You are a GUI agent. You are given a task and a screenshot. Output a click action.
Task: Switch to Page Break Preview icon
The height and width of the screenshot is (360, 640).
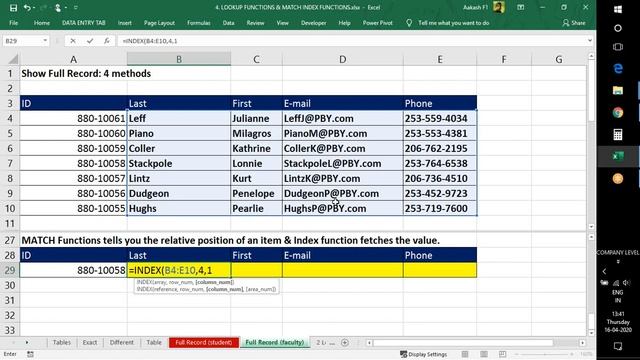pyautogui.click(x=502, y=354)
